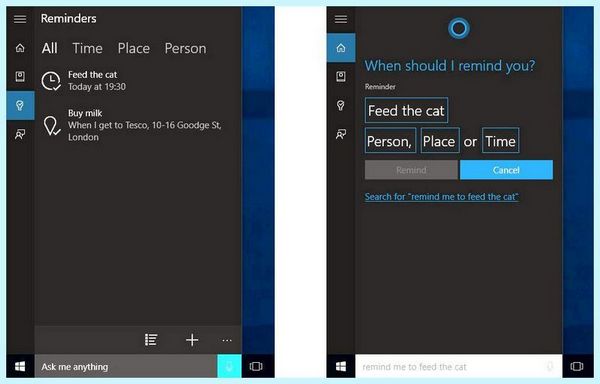Click location pin icon of Buy milk reminder
Screen dimensions: 600x384
pyautogui.click(x=51, y=126)
